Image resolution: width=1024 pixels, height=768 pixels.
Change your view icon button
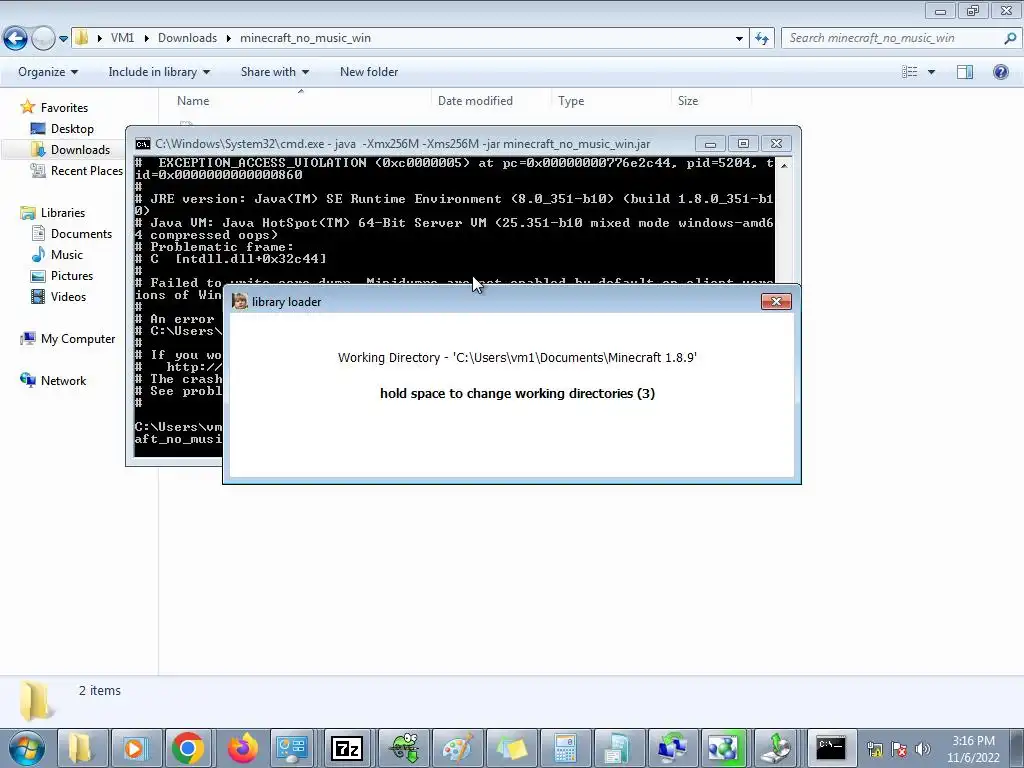tap(909, 72)
